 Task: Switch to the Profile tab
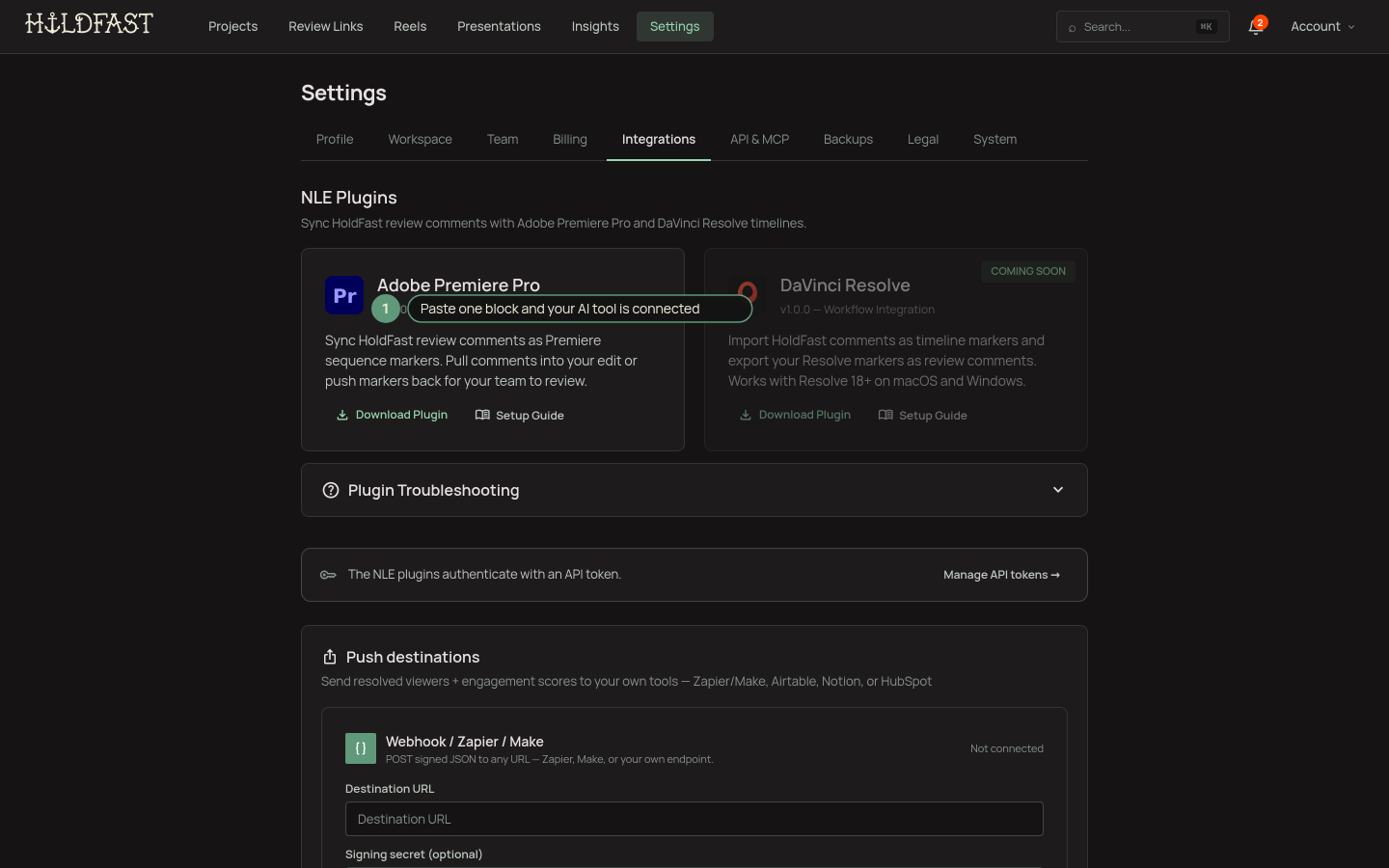point(335,139)
